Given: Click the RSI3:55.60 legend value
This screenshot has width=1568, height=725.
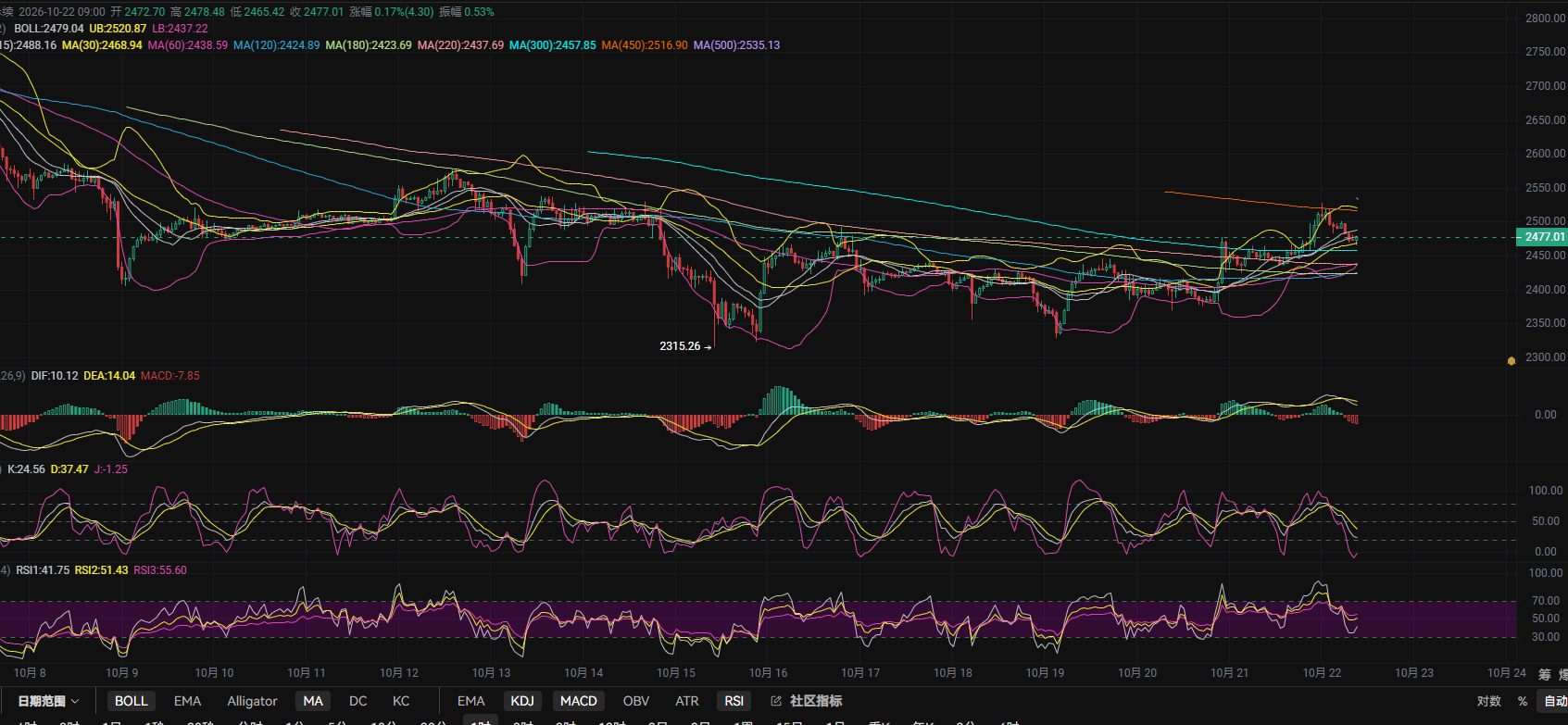Looking at the screenshot, I should [x=160, y=570].
